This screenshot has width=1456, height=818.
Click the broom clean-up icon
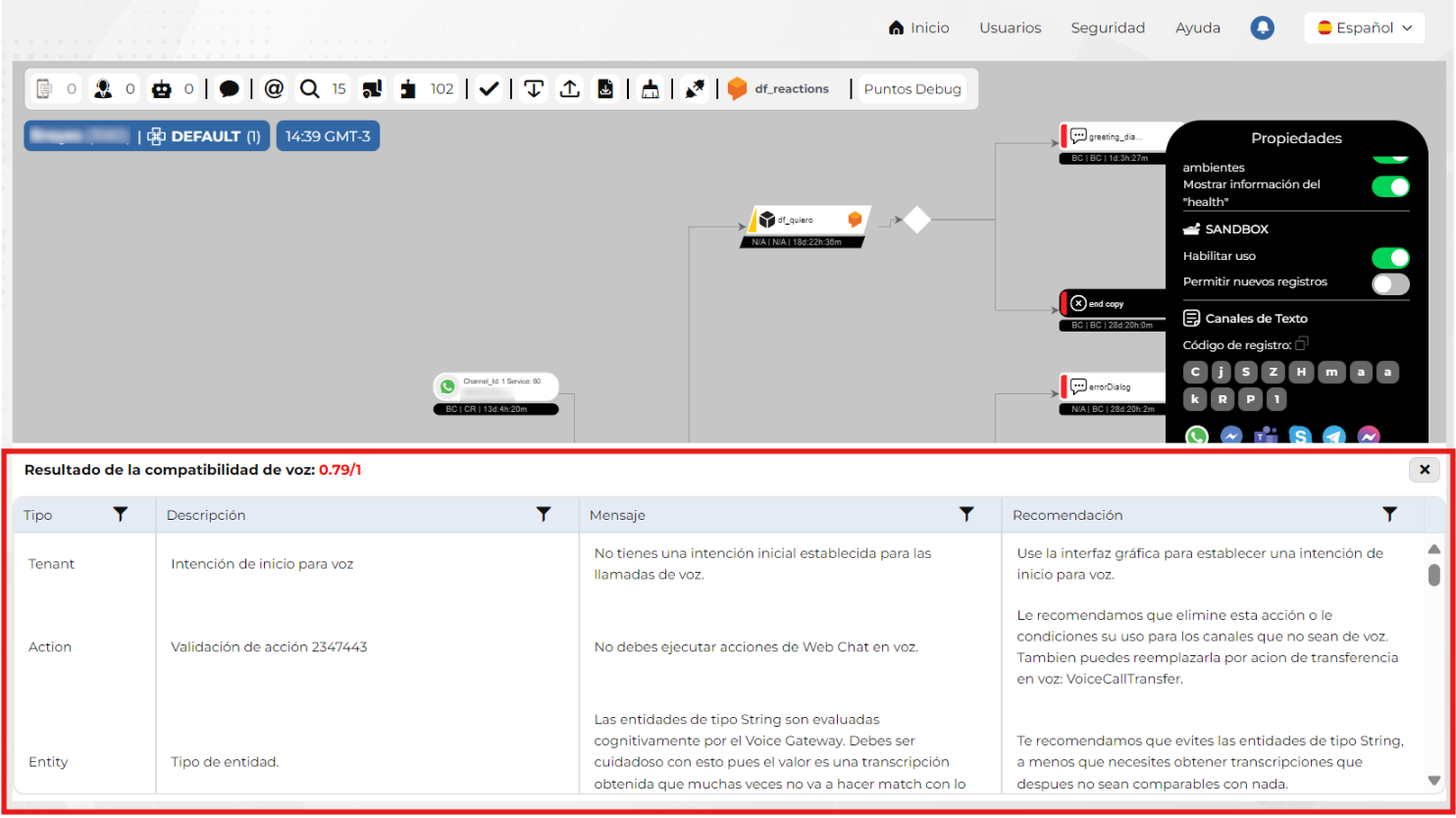point(650,89)
